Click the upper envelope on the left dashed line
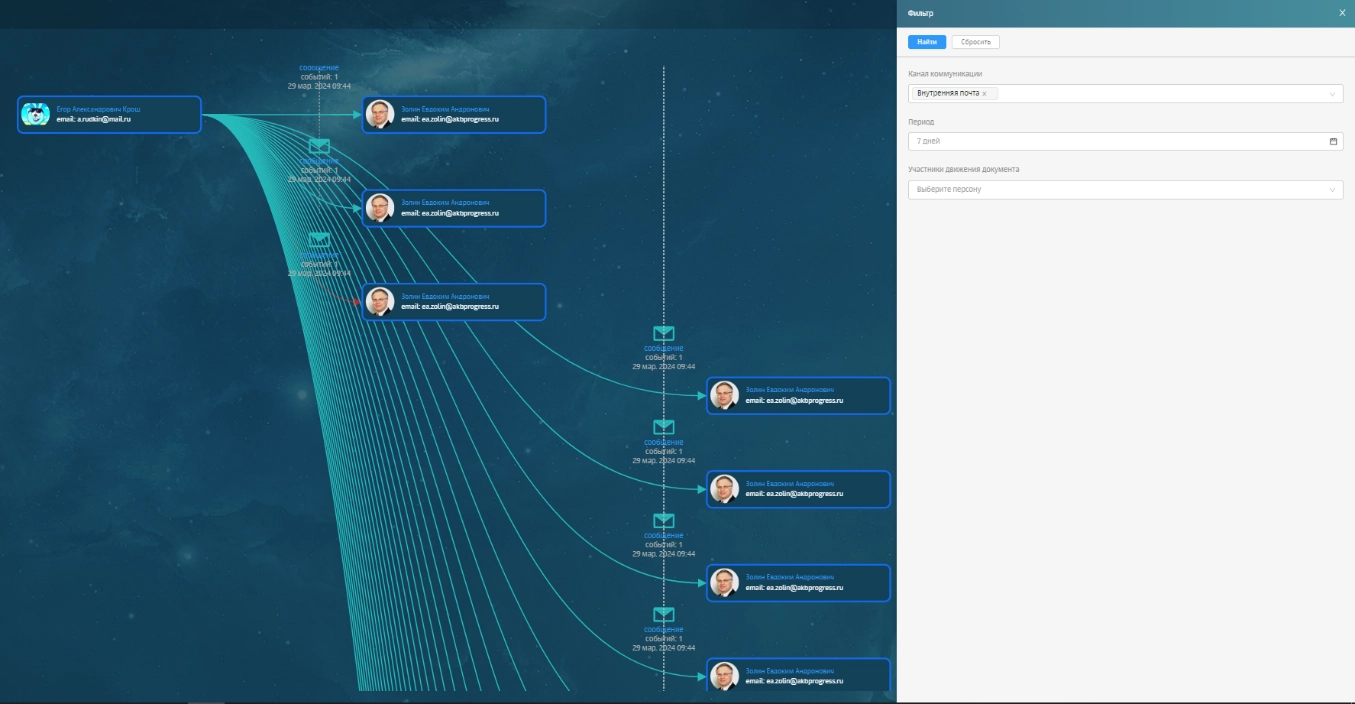The width and height of the screenshot is (1355, 704). (x=319, y=146)
